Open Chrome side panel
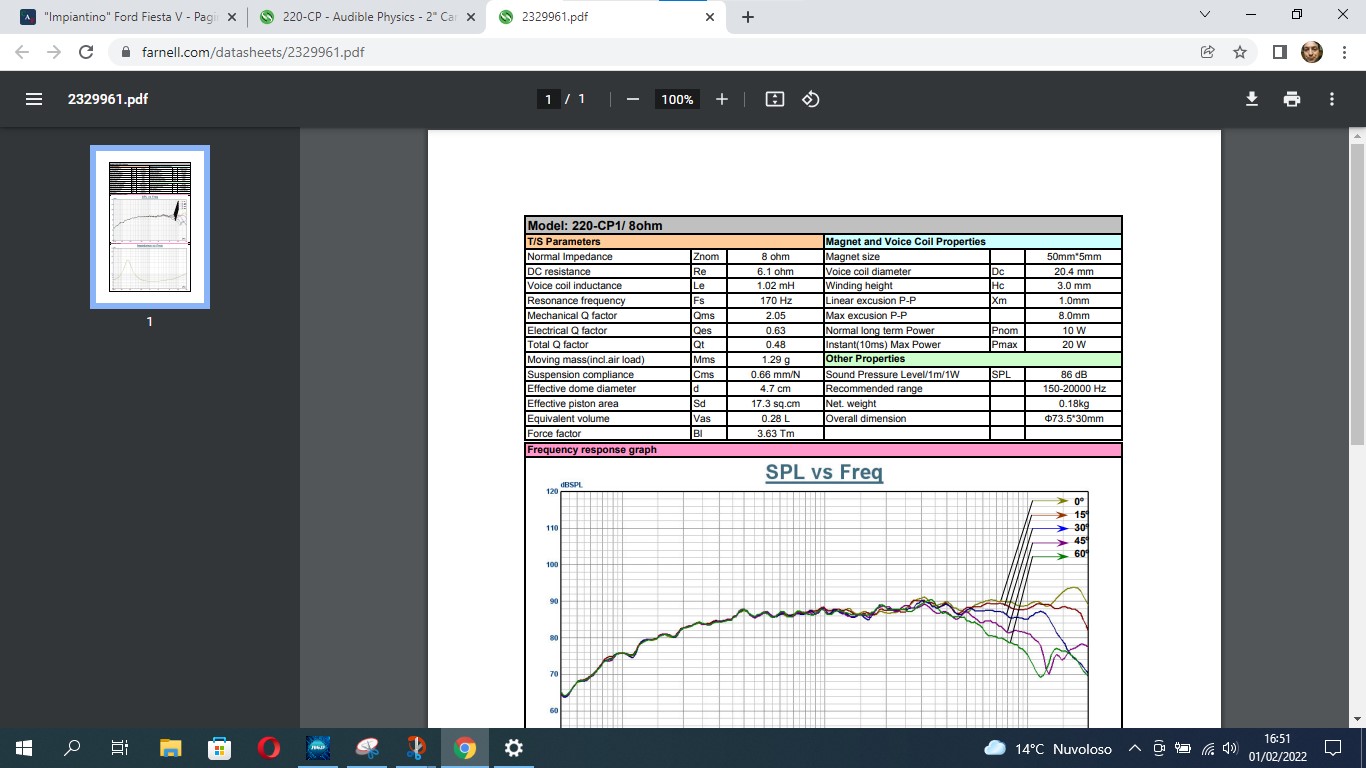This screenshot has width=1366, height=768. (1279, 52)
